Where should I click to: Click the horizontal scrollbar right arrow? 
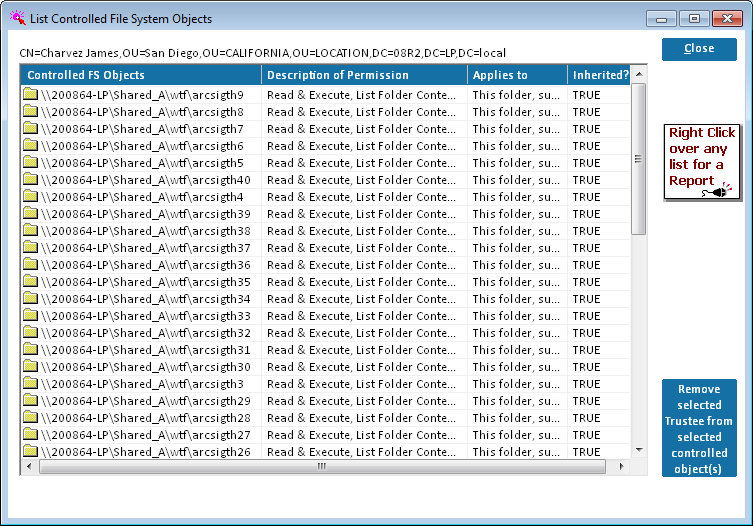click(x=621, y=467)
